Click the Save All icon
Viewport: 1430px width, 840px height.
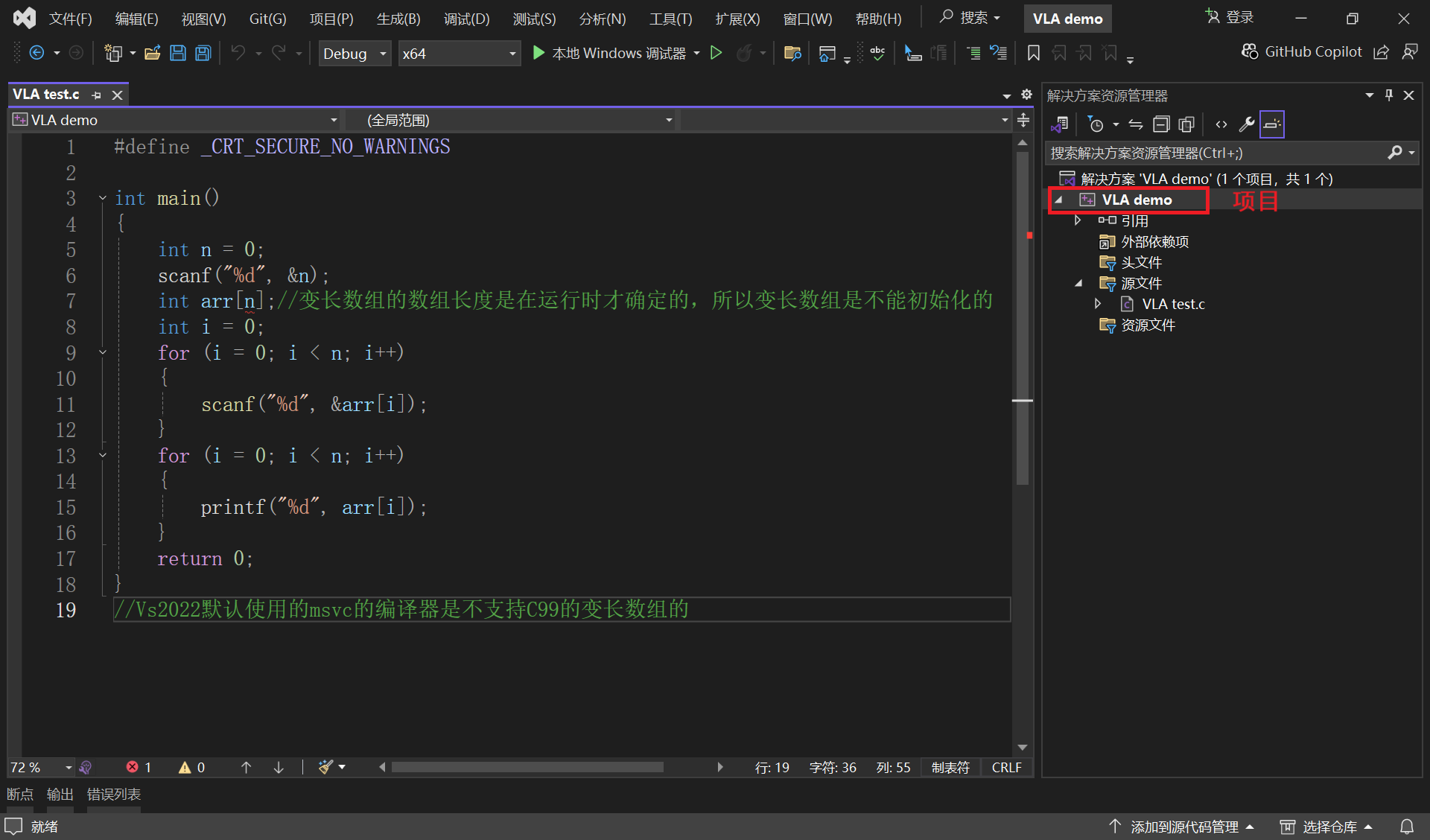[203, 52]
